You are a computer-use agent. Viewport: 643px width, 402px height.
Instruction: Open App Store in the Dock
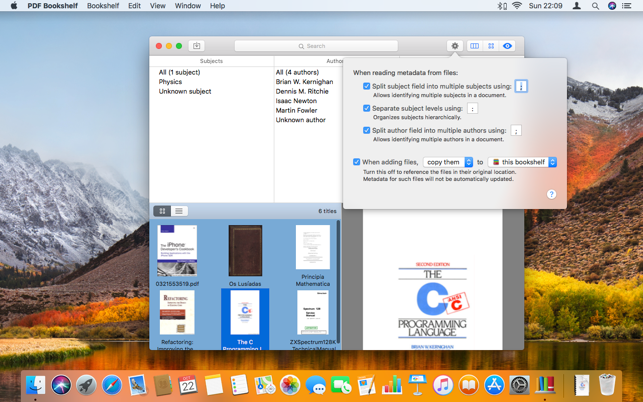click(494, 386)
